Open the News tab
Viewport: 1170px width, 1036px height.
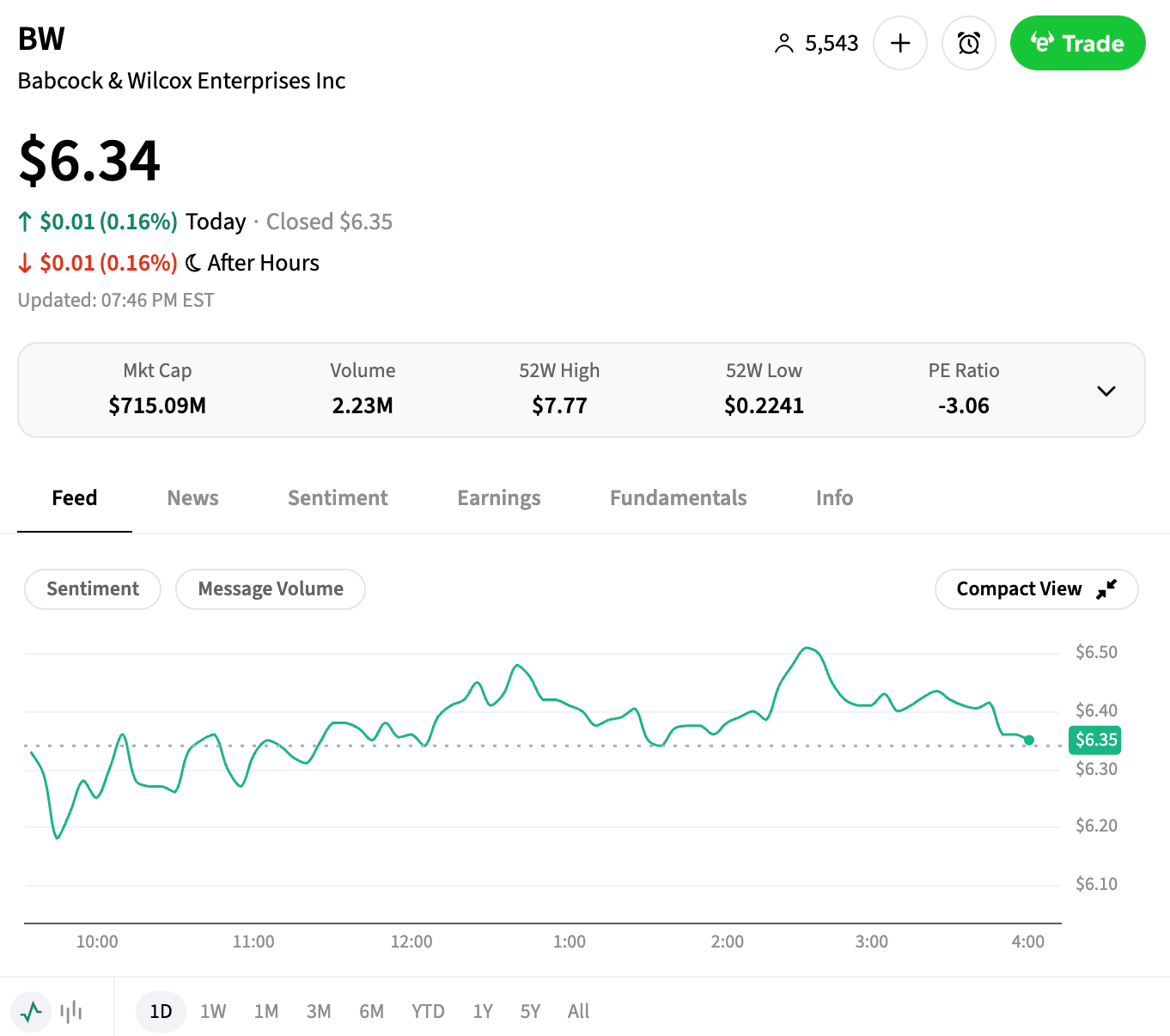pos(193,498)
